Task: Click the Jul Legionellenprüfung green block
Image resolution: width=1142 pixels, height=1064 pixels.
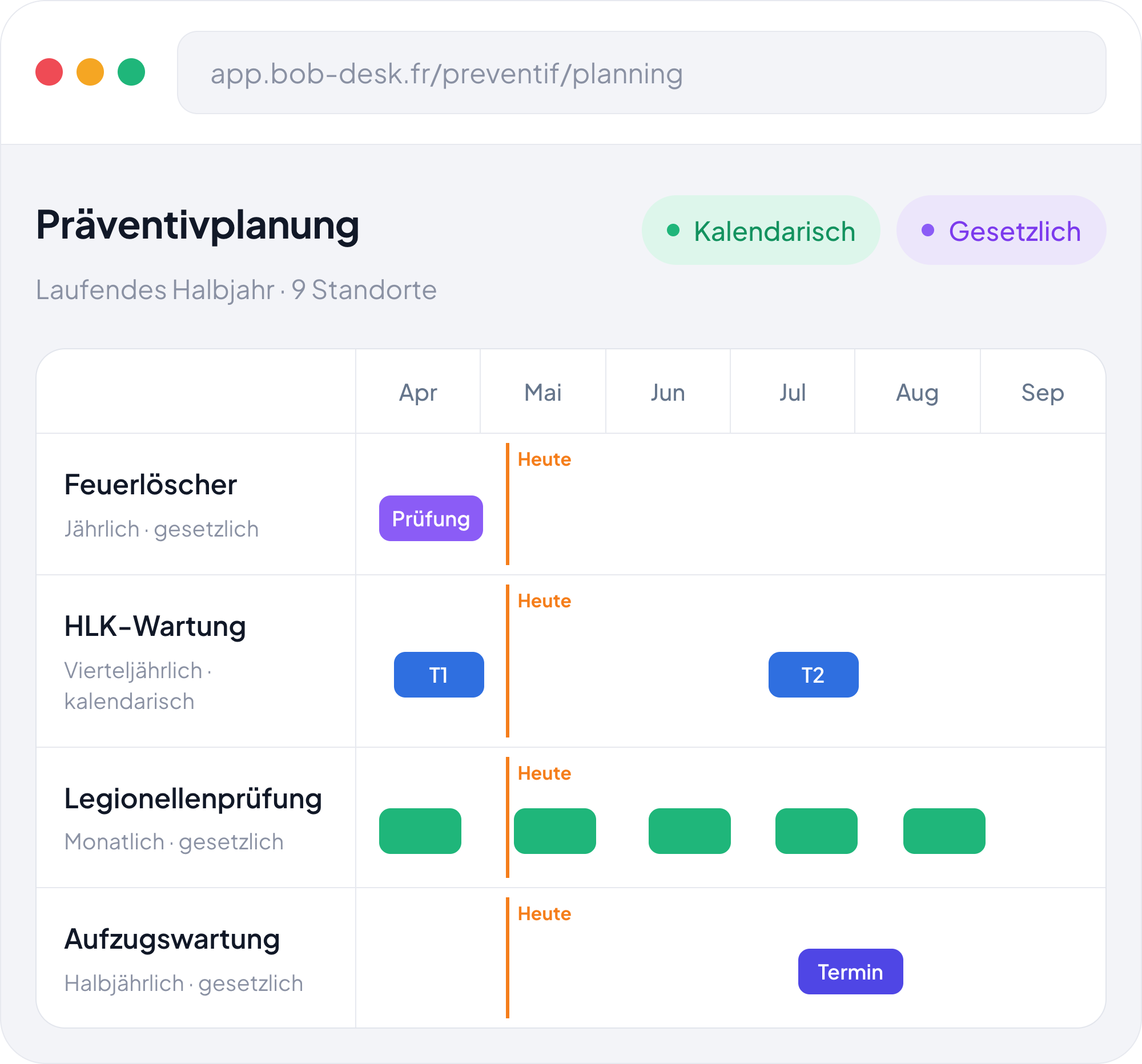Action: click(x=817, y=831)
